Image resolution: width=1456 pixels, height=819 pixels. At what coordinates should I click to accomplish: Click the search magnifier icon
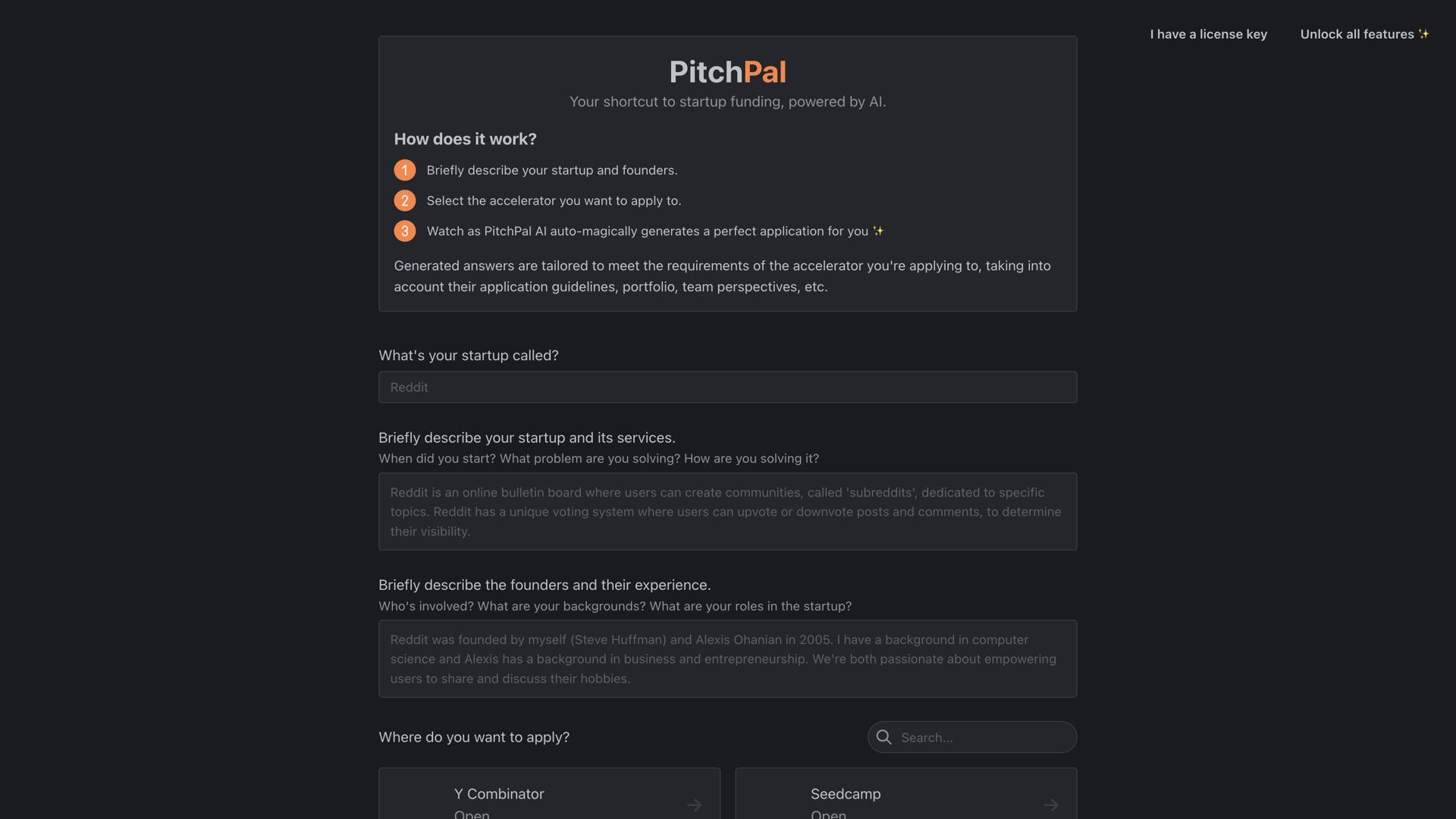884,736
